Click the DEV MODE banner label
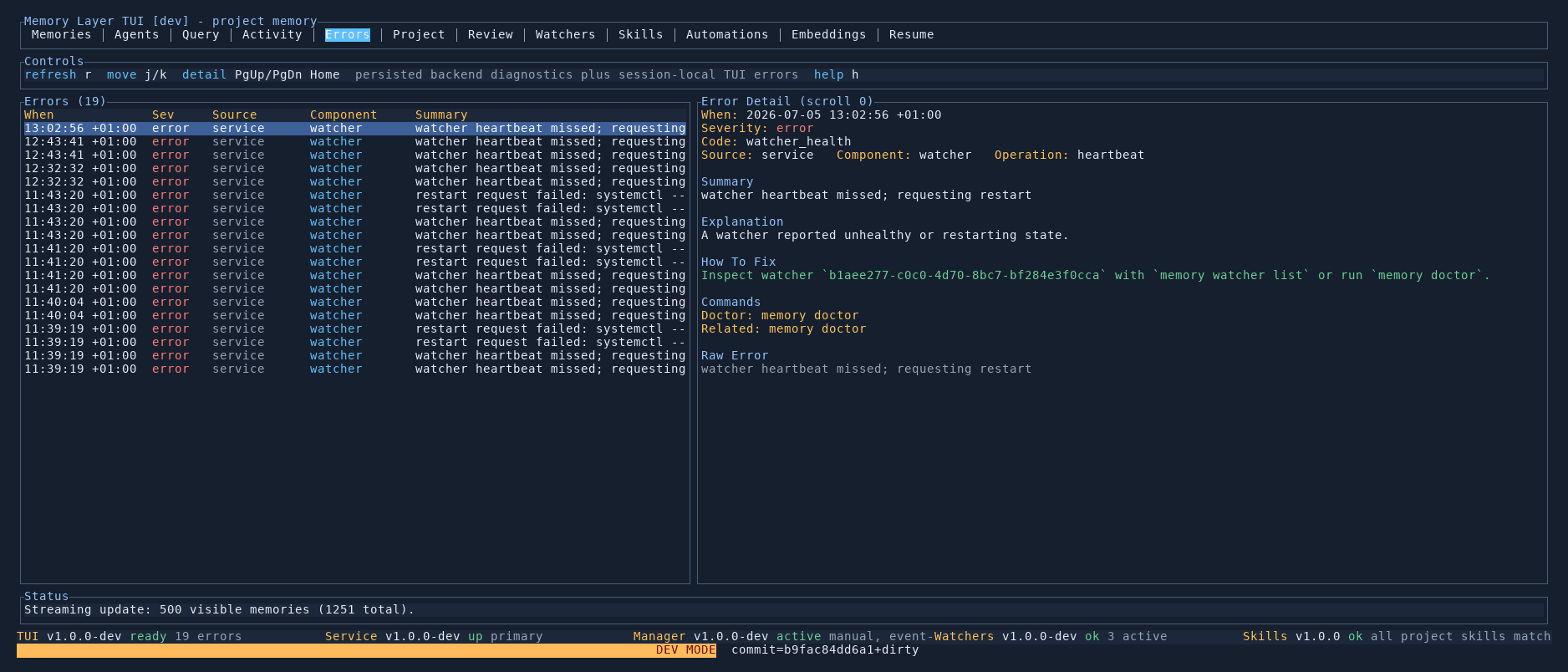Viewport: 1568px width, 672px height. click(686, 649)
